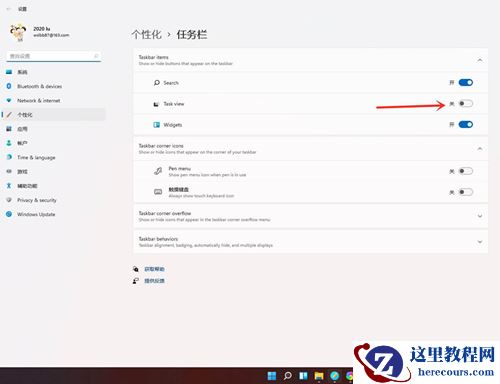500x384 pixels.
Task: Open the Accessibility category in sidebar
Action: pos(53,186)
